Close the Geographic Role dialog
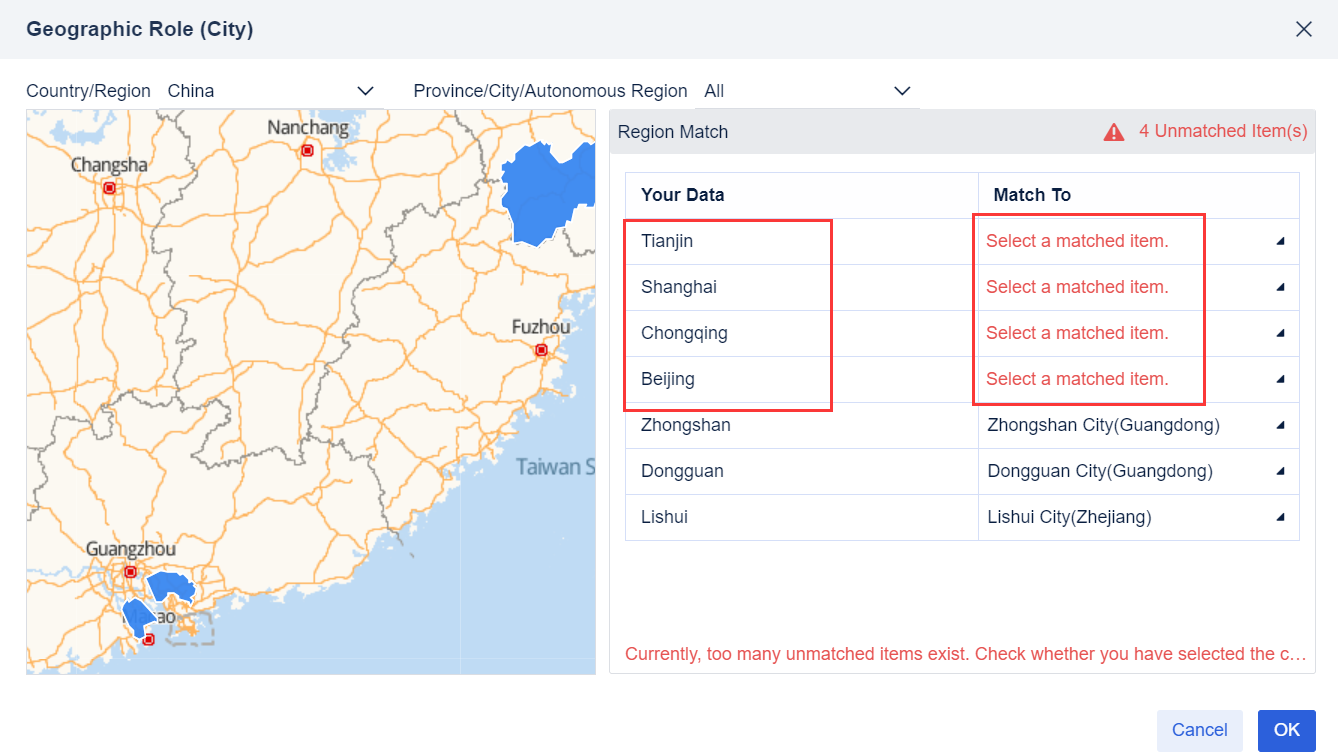1338x756 pixels. tap(1303, 29)
